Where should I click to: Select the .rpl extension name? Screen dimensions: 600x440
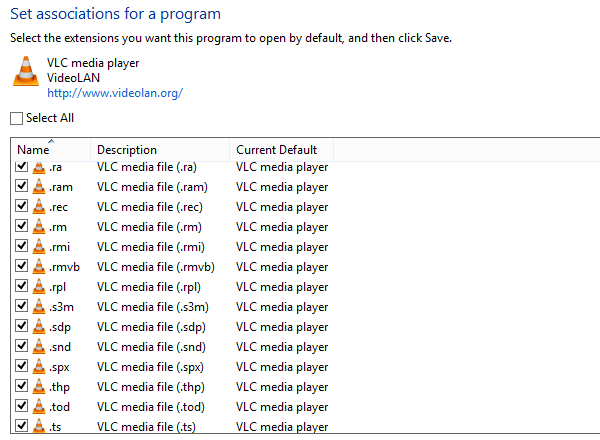point(57,287)
